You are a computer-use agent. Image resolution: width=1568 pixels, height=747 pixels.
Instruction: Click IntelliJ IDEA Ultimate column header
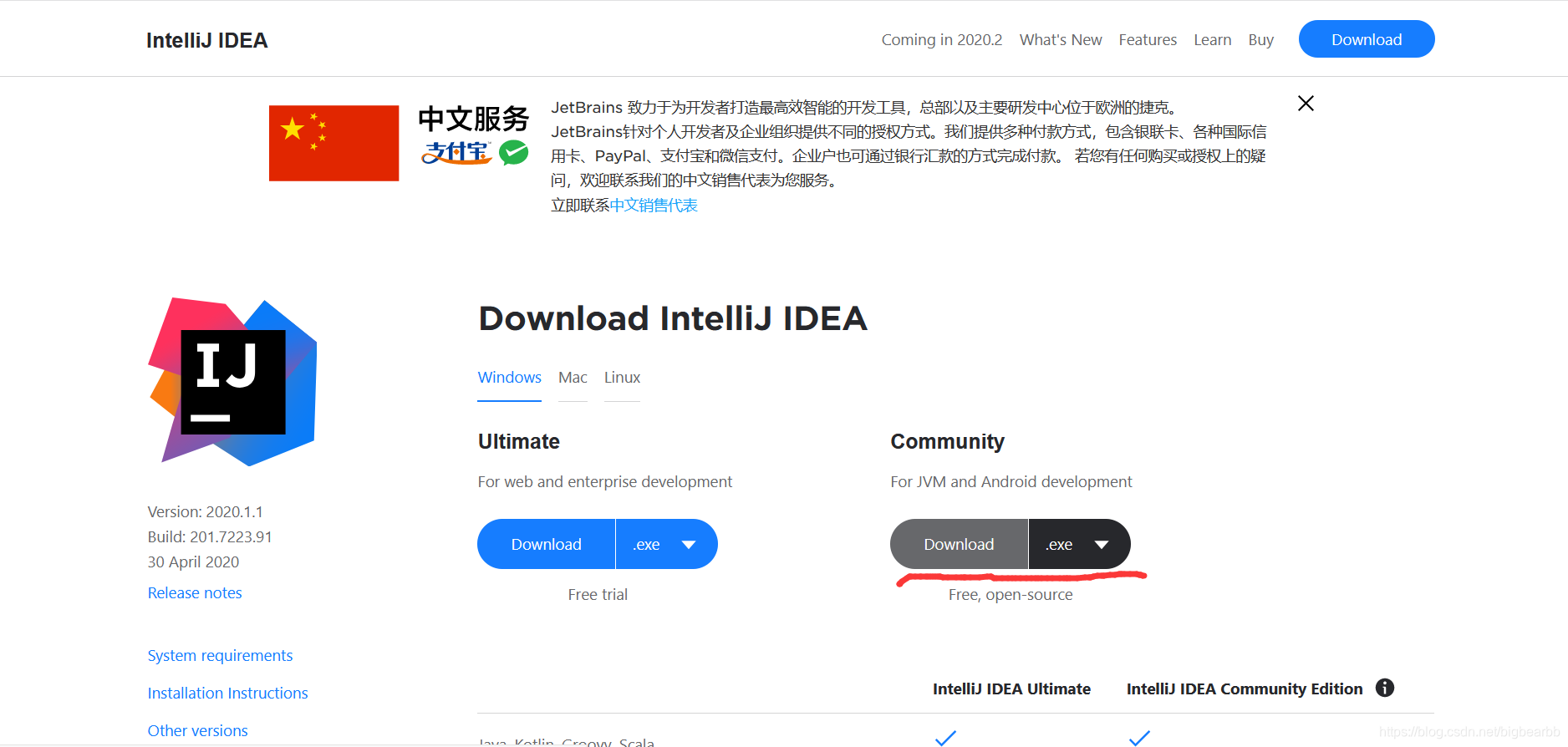(x=1011, y=689)
